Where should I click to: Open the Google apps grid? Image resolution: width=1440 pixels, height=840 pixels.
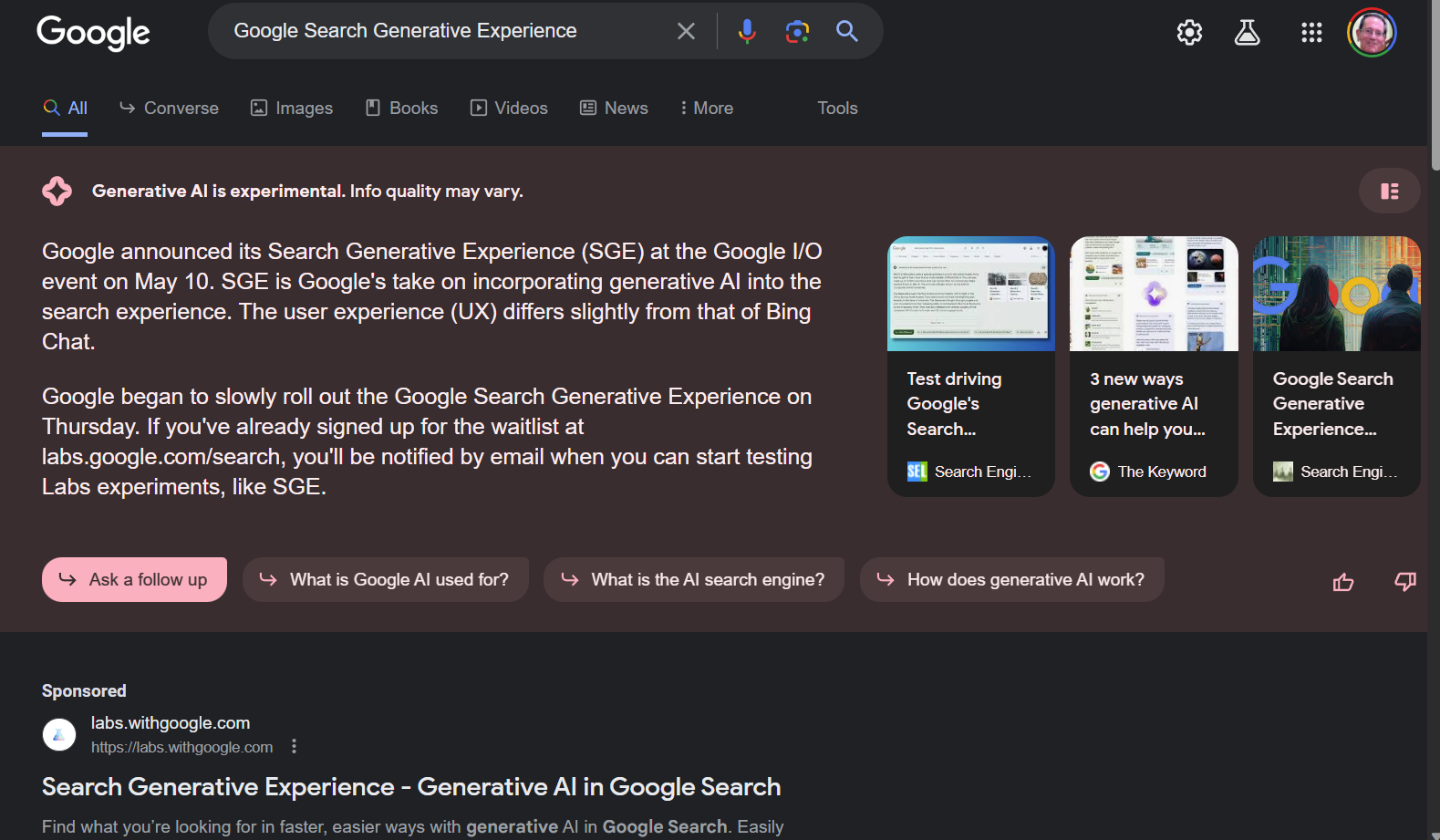coord(1311,33)
